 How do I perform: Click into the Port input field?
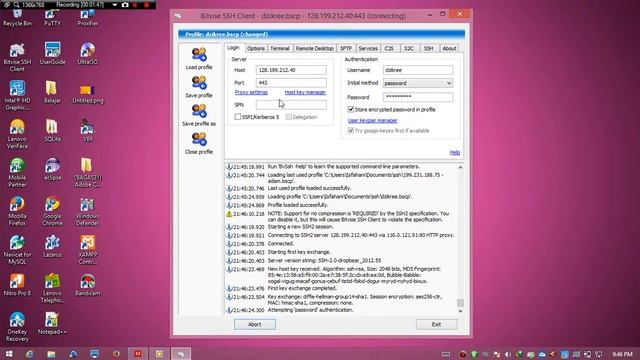(x=291, y=82)
